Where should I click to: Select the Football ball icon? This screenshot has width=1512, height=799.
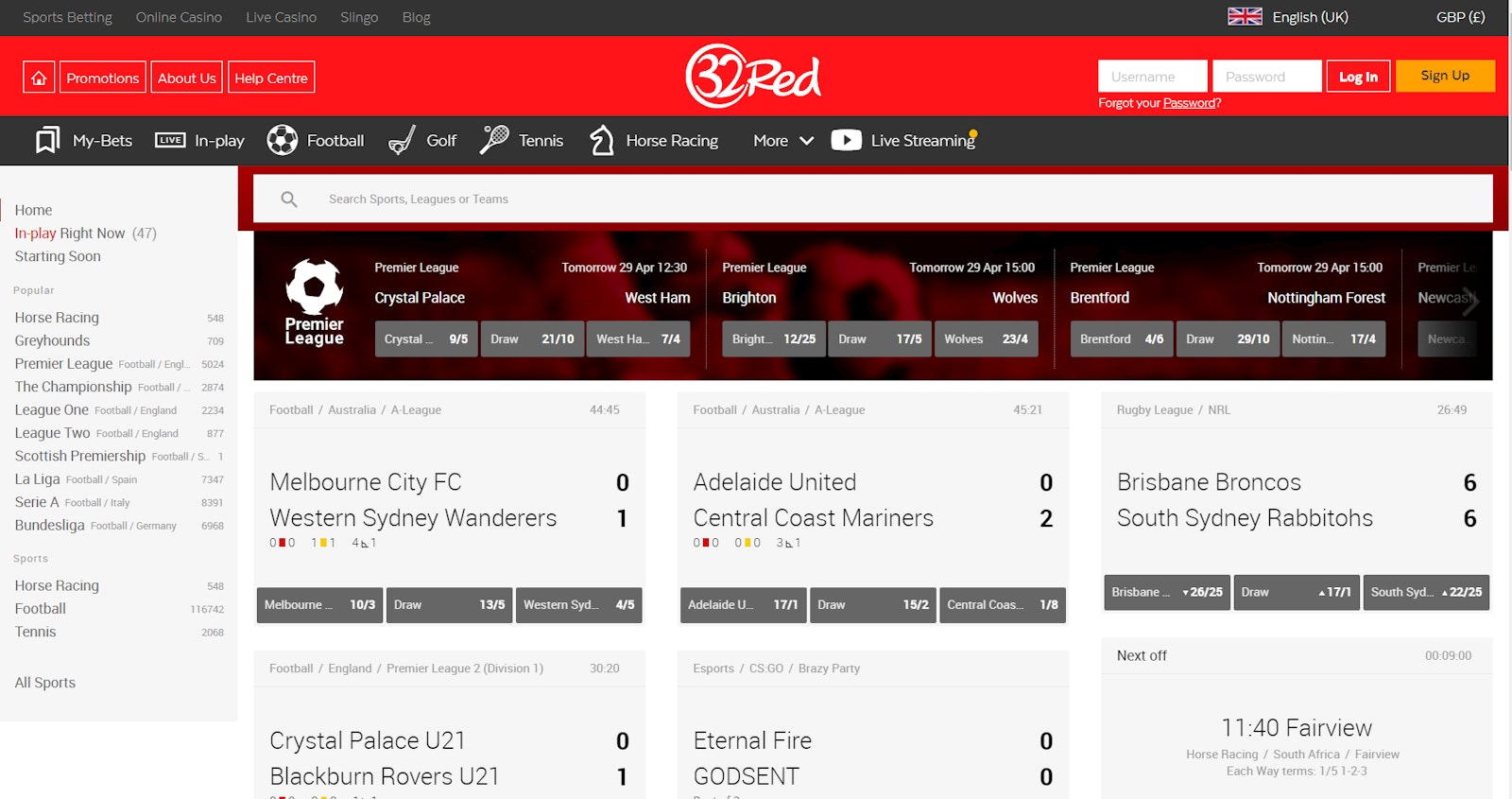point(282,140)
